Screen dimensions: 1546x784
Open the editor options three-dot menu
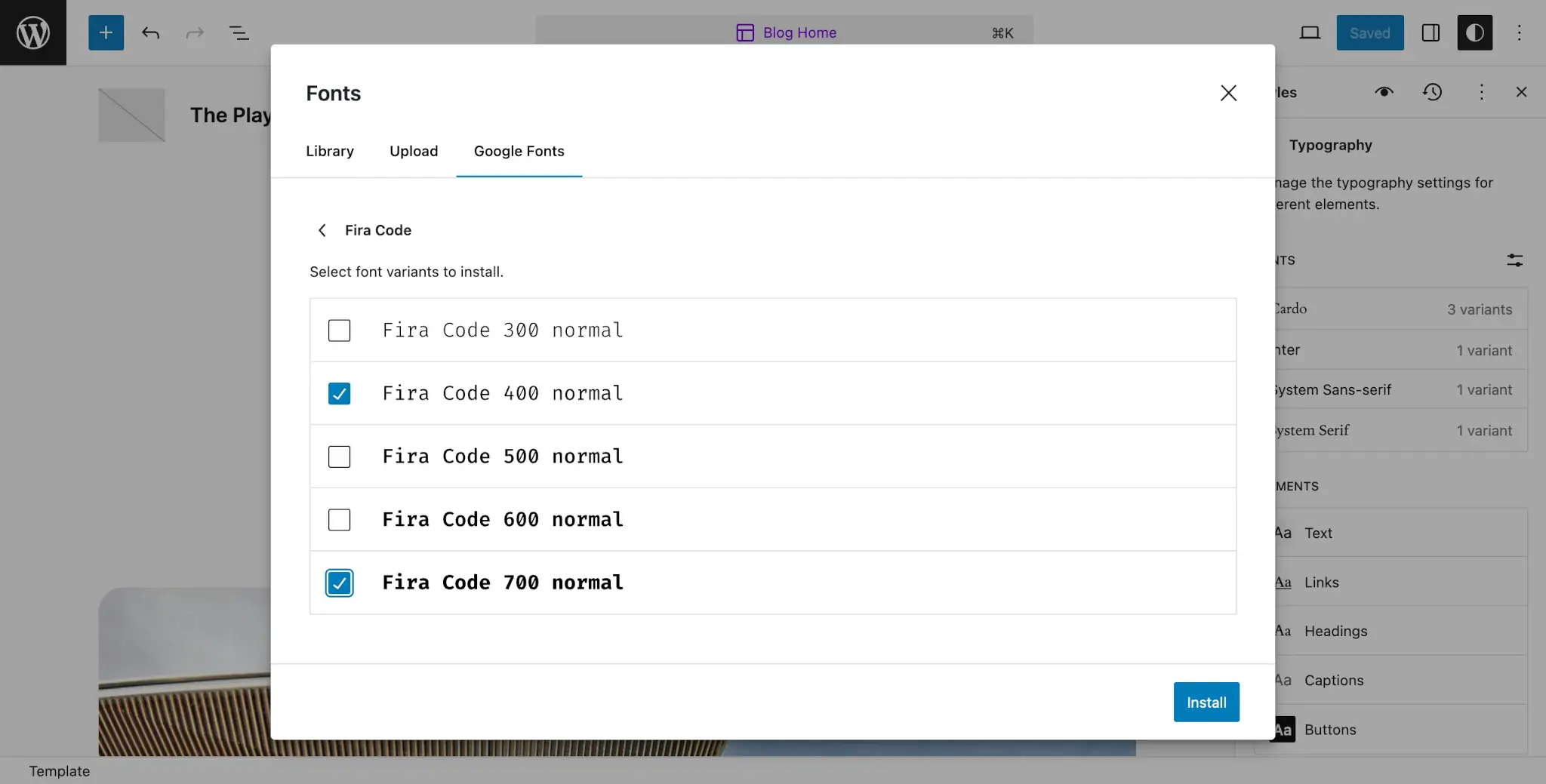(1519, 32)
